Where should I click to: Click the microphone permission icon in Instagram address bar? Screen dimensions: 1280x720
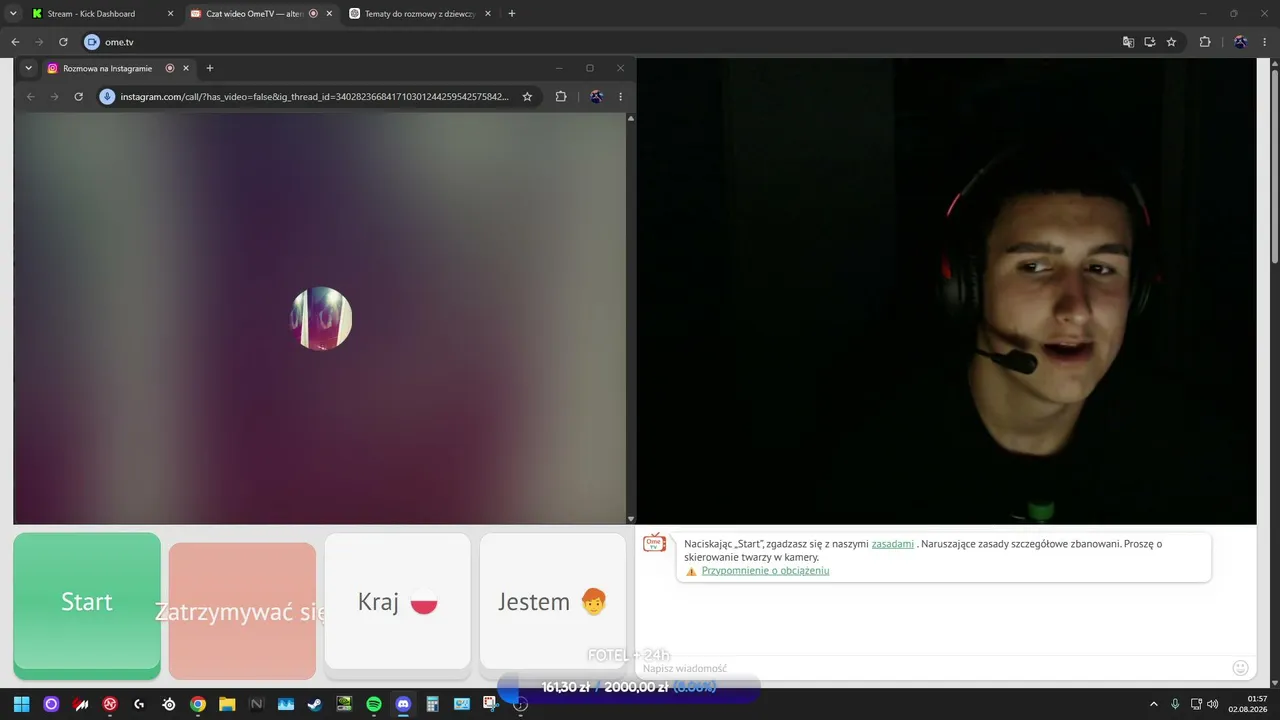tap(107, 97)
